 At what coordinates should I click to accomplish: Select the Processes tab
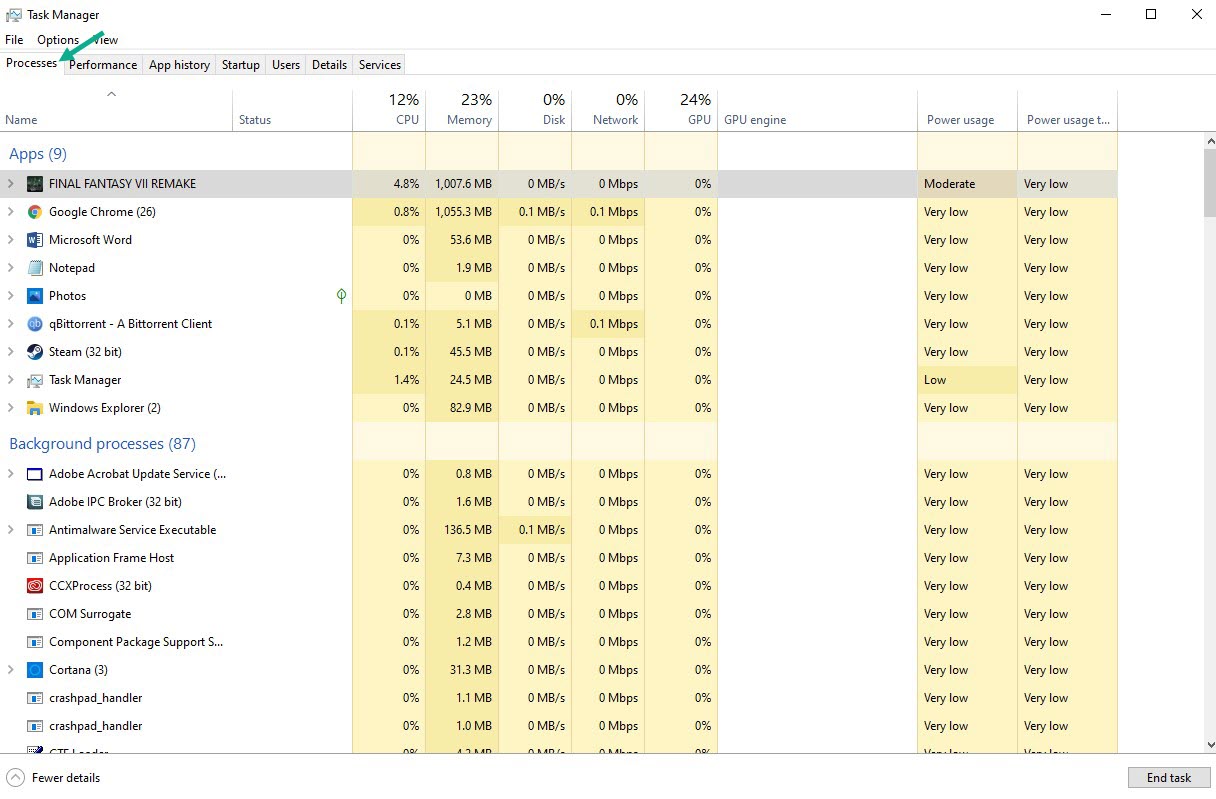(x=32, y=63)
